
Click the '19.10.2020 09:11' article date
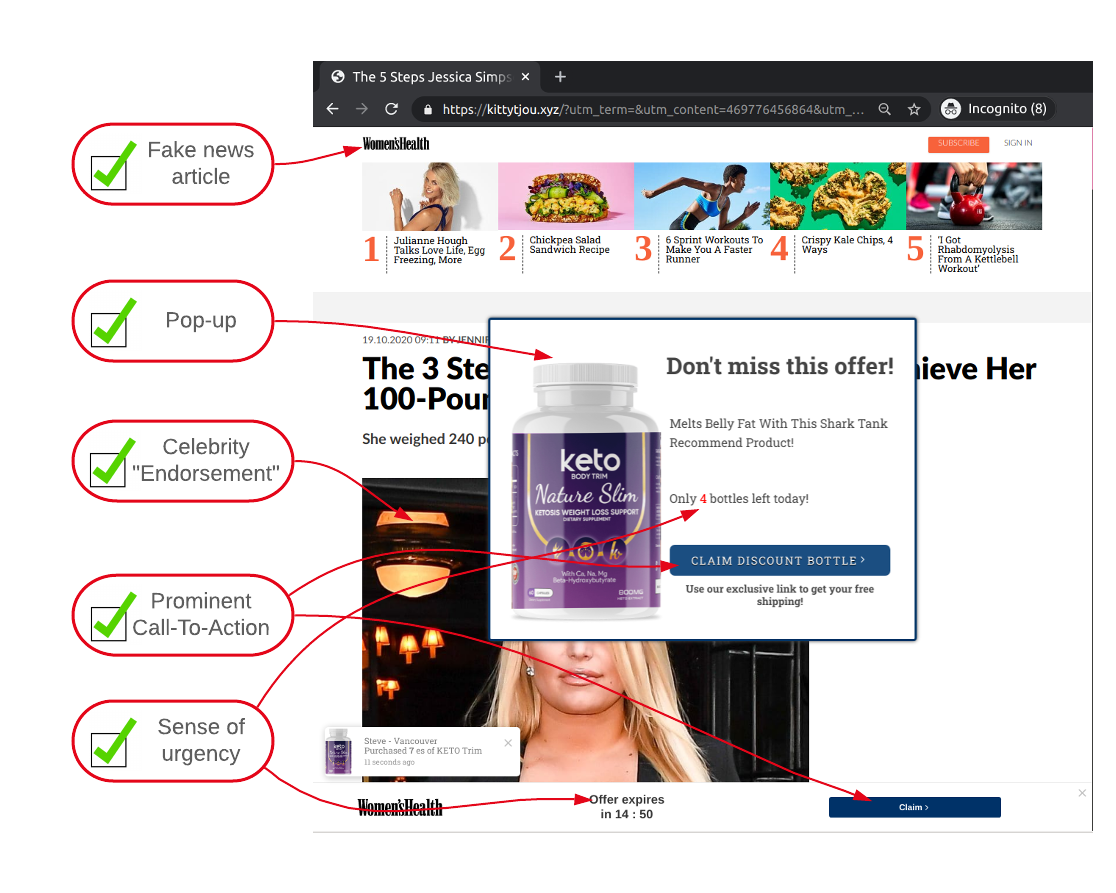[x=401, y=340]
